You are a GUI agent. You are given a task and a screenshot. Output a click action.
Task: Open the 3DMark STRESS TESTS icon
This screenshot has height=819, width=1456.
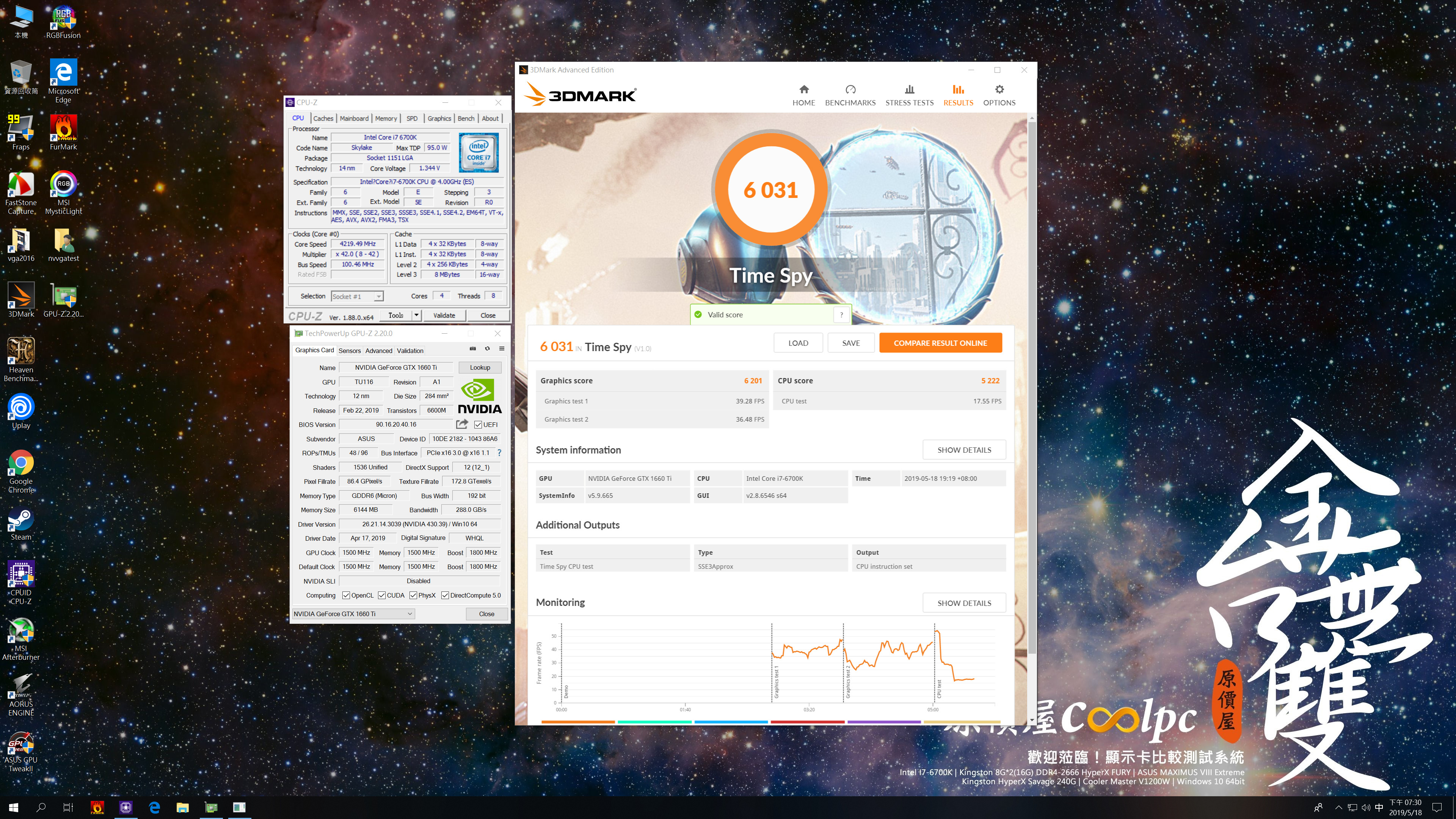910,89
